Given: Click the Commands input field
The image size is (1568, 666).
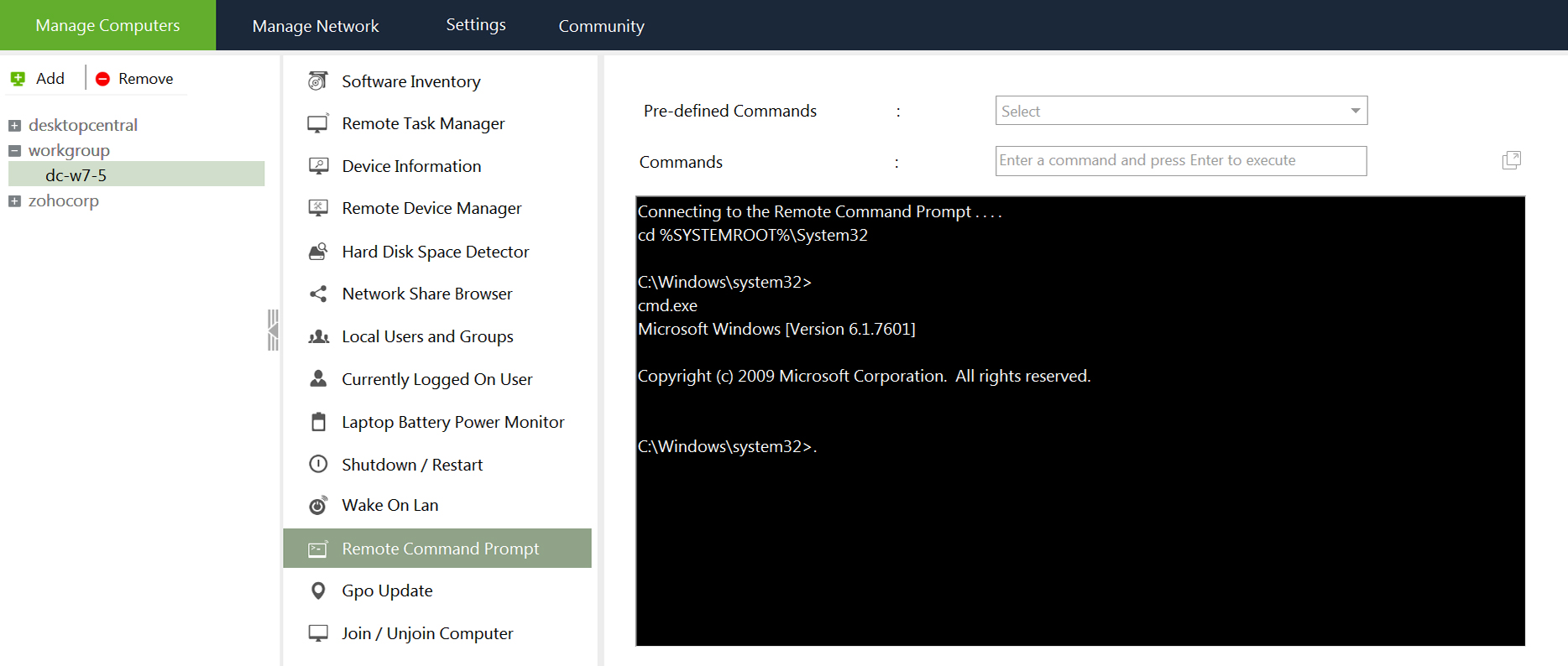Looking at the screenshot, I should point(1180,161).
